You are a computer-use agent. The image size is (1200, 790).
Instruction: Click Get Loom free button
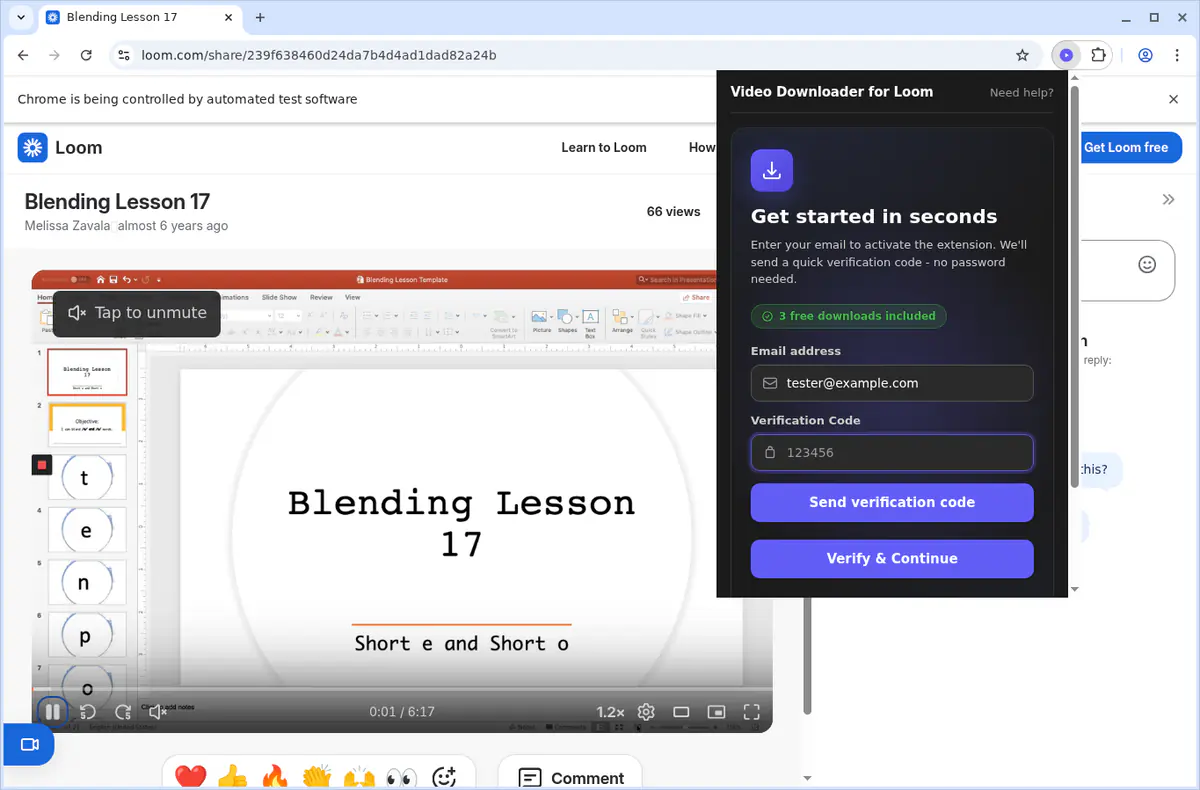pyautogui.click(x=1126, y=147)
